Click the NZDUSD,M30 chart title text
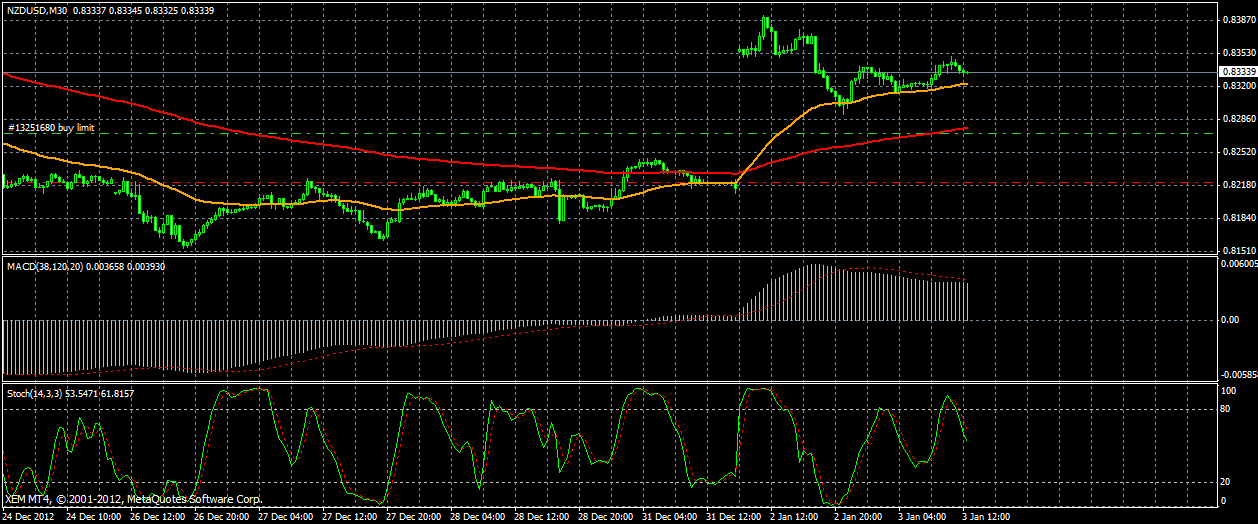 coord(37,9)
